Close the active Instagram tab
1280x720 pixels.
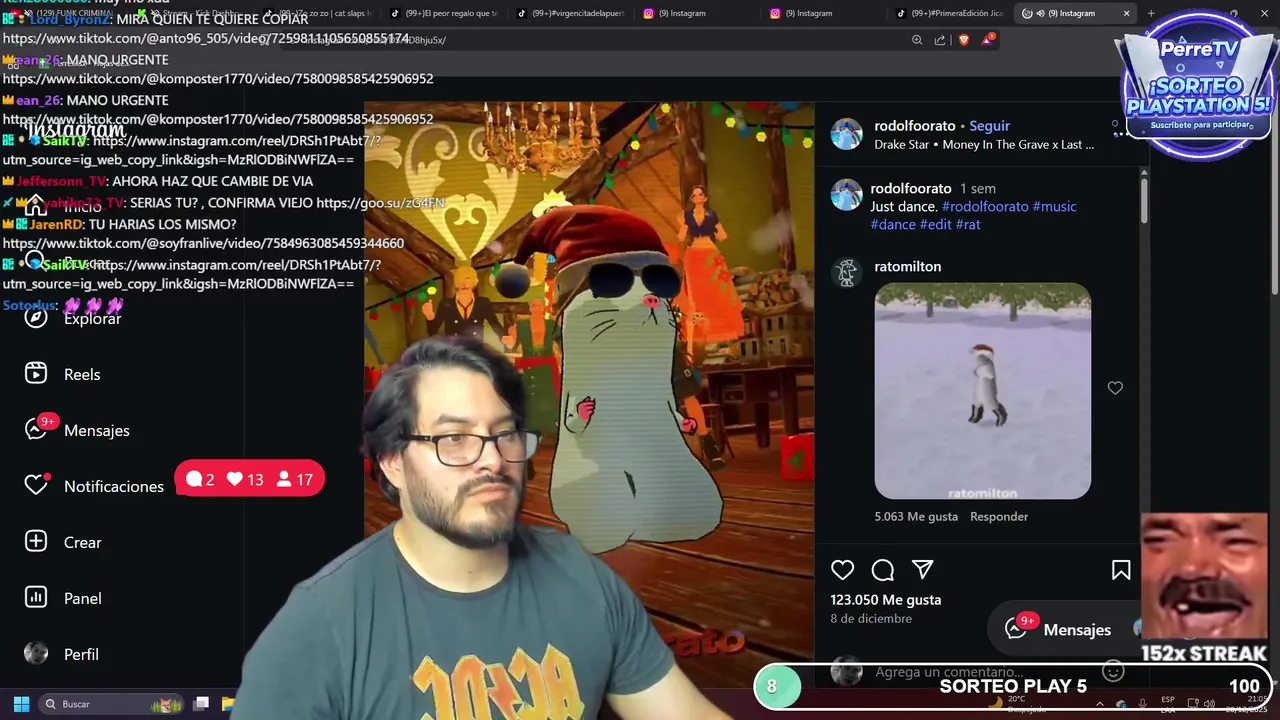coord(1126,13)
